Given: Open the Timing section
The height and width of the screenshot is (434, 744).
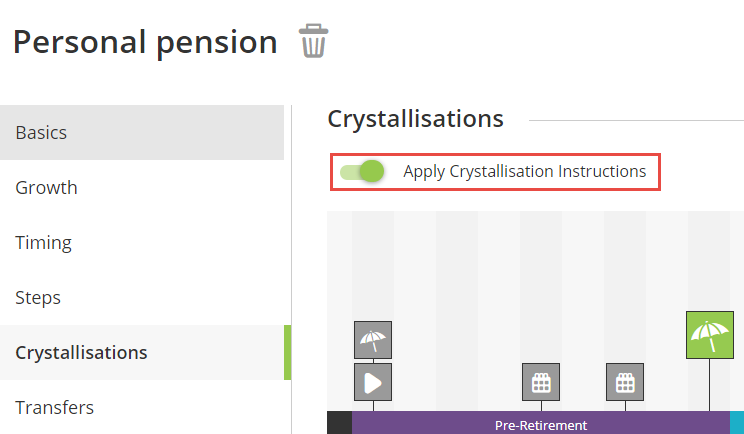Looking at the screenshot, I should (x=142, y=242).
